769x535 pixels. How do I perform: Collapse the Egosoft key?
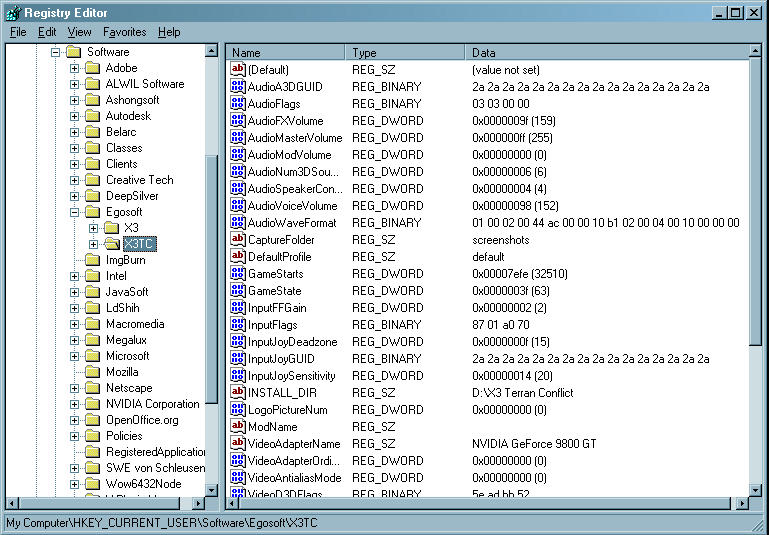coord(75,212)
